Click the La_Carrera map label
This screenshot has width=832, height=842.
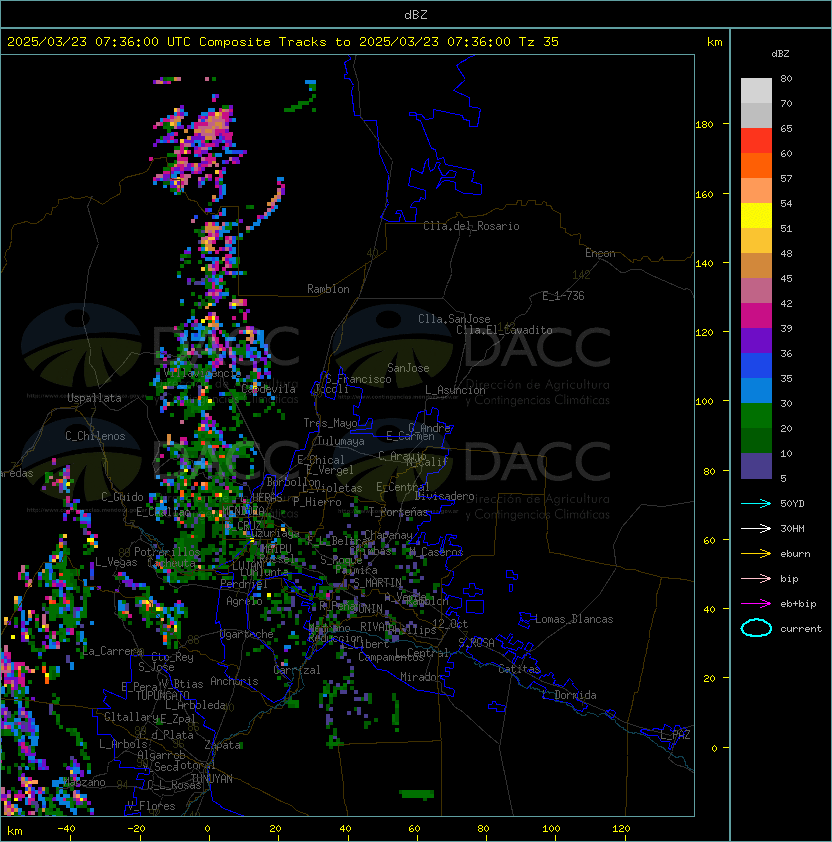click(112, 651)
